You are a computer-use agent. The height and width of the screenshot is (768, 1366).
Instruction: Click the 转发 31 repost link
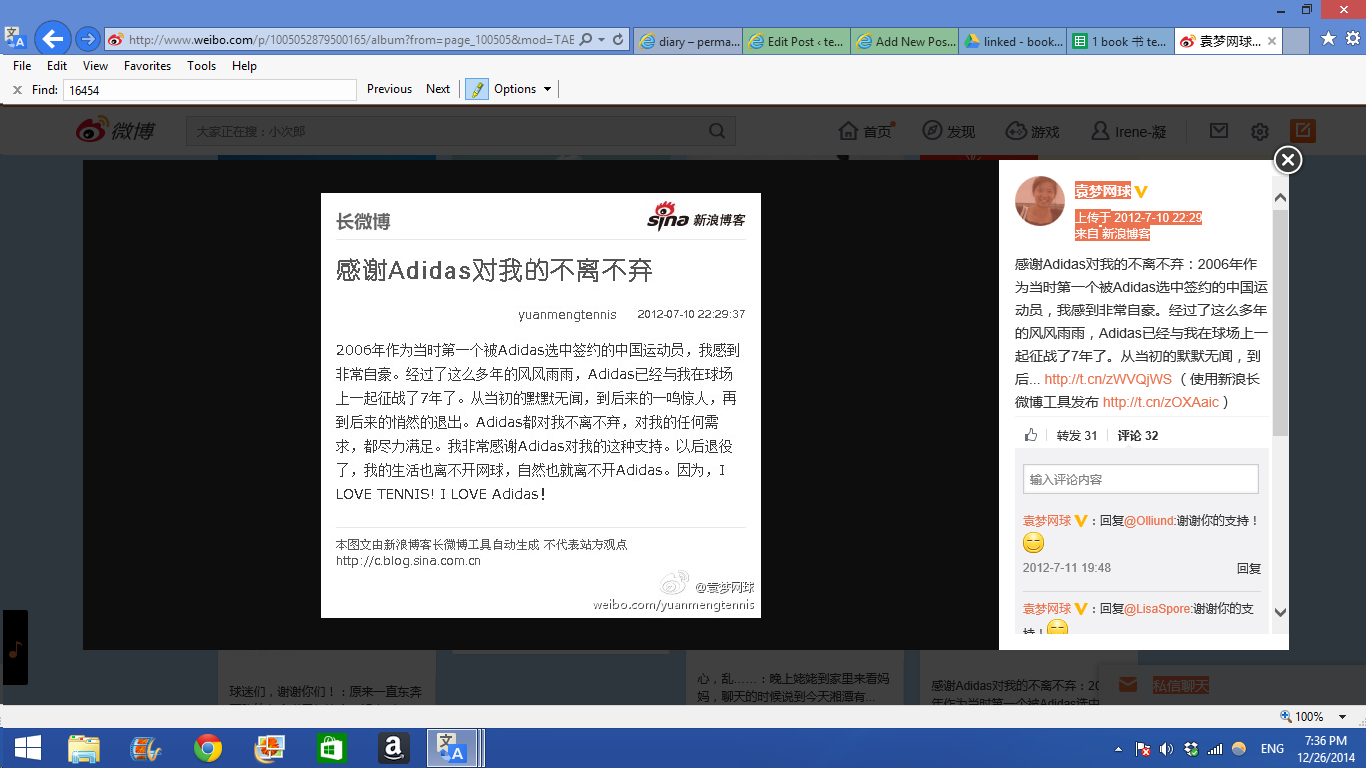tap(1077, 435)
